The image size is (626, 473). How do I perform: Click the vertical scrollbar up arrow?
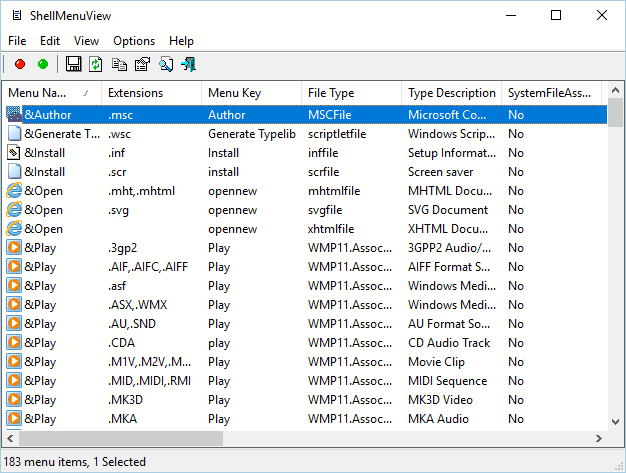pos(615,91)
